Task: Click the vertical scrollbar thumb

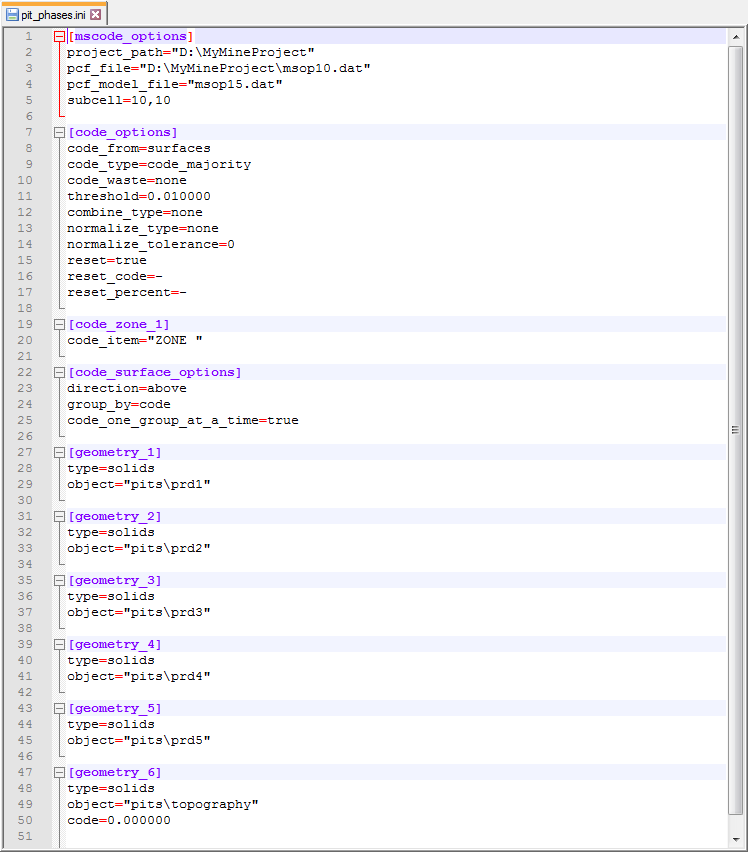Action: (736, 430)
